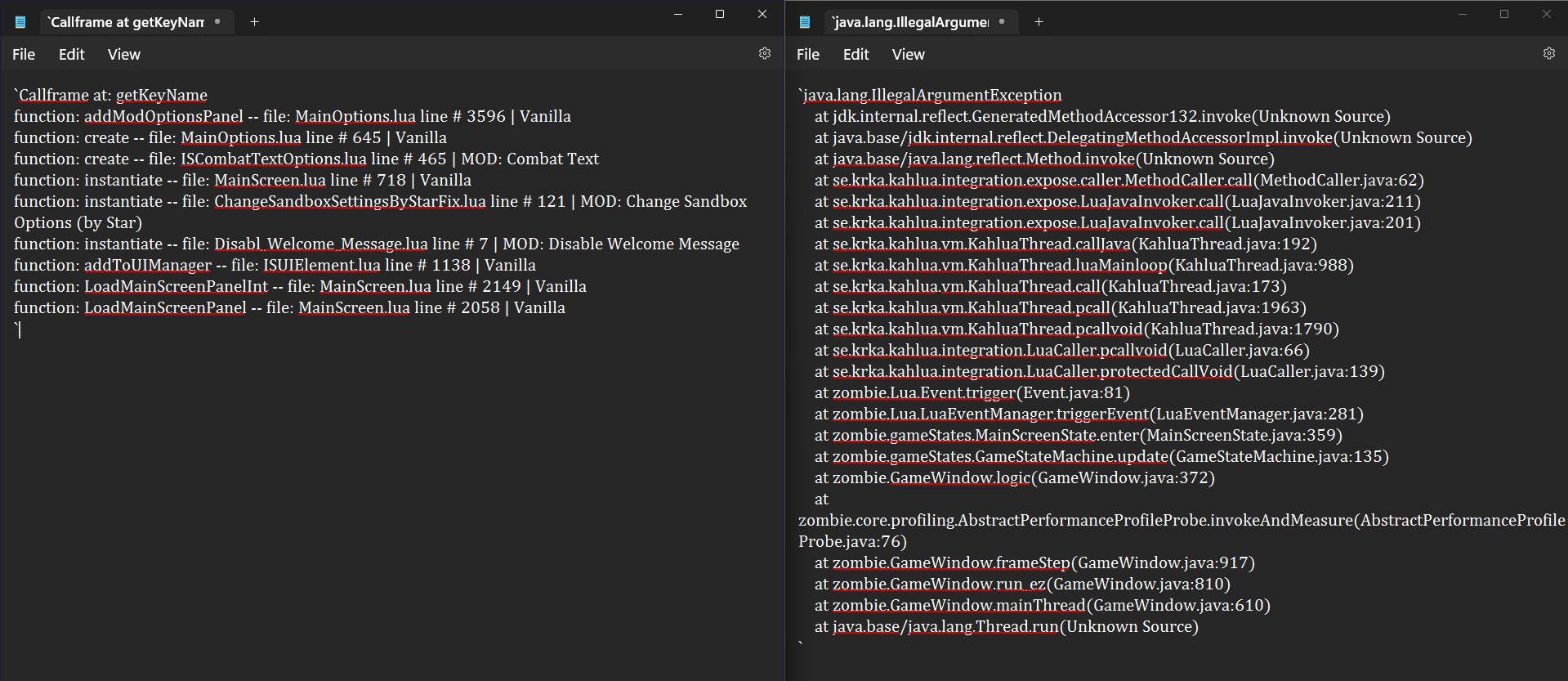Open View menu in the Callframe window
This screenshot has width=1568, height=681.
pos(124,54)
